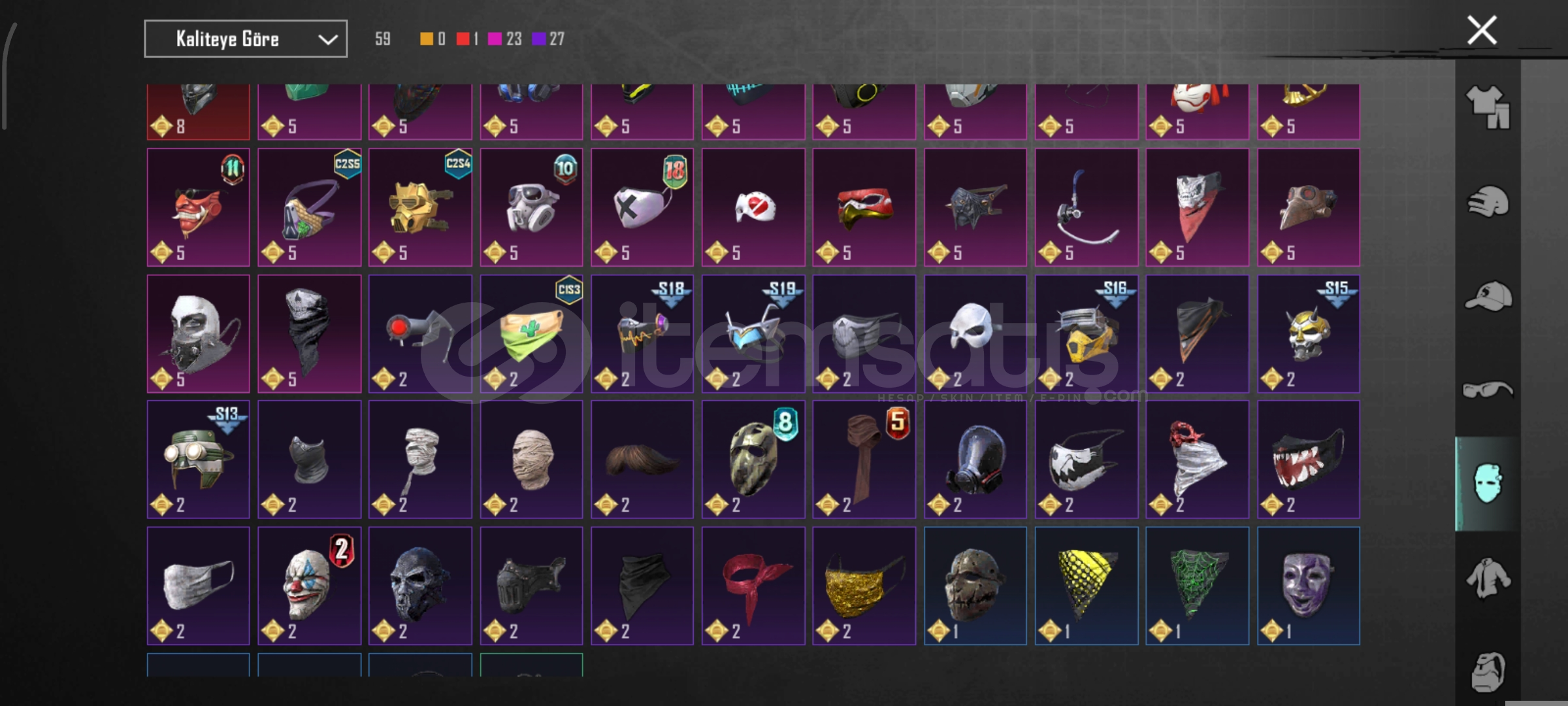The width and height of the screenshot is (1568, 706).
Task: Filter by red quality swatch
Action: coord(463,39)
